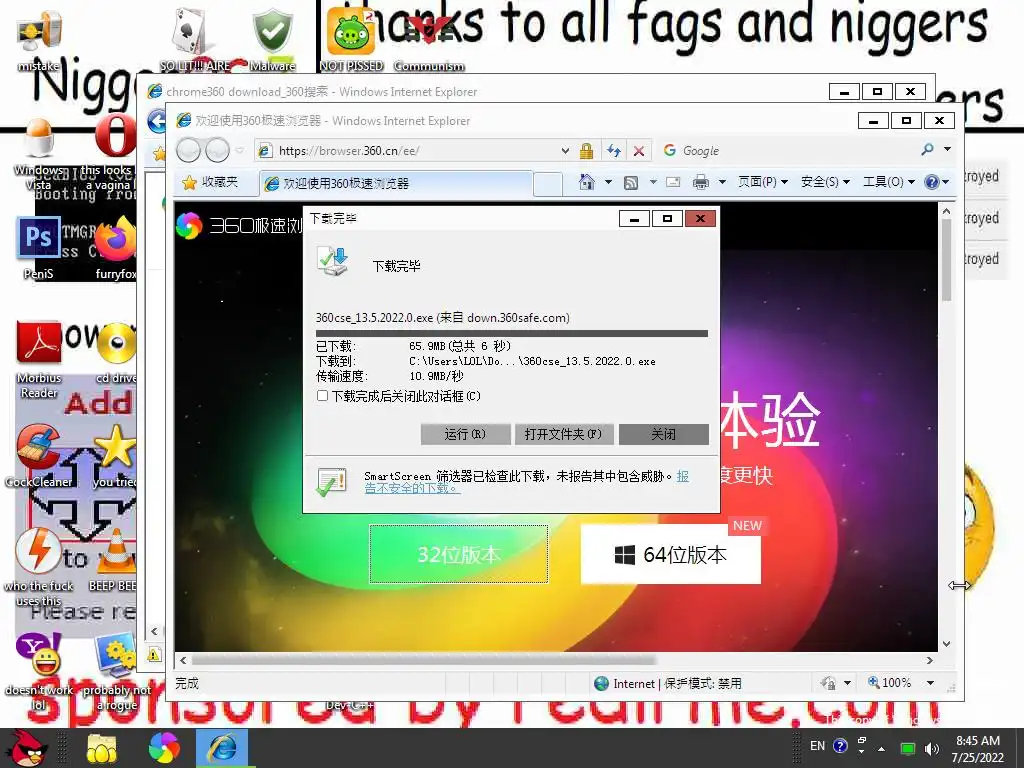Open the 收藏夹 favorites button
Screen dimensions: 1024x768
(210, 182)
